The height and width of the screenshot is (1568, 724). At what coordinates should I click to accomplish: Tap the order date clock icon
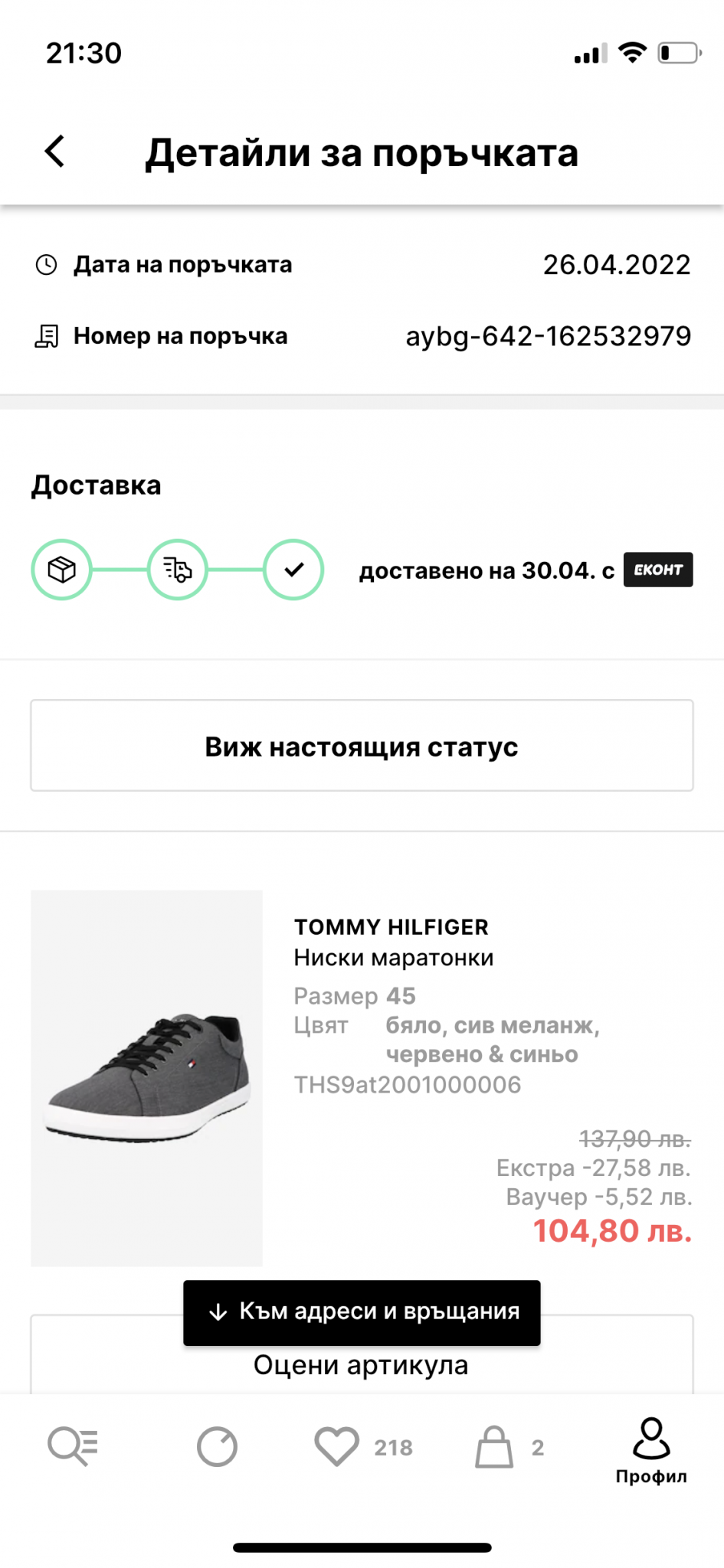coord(47,265)
